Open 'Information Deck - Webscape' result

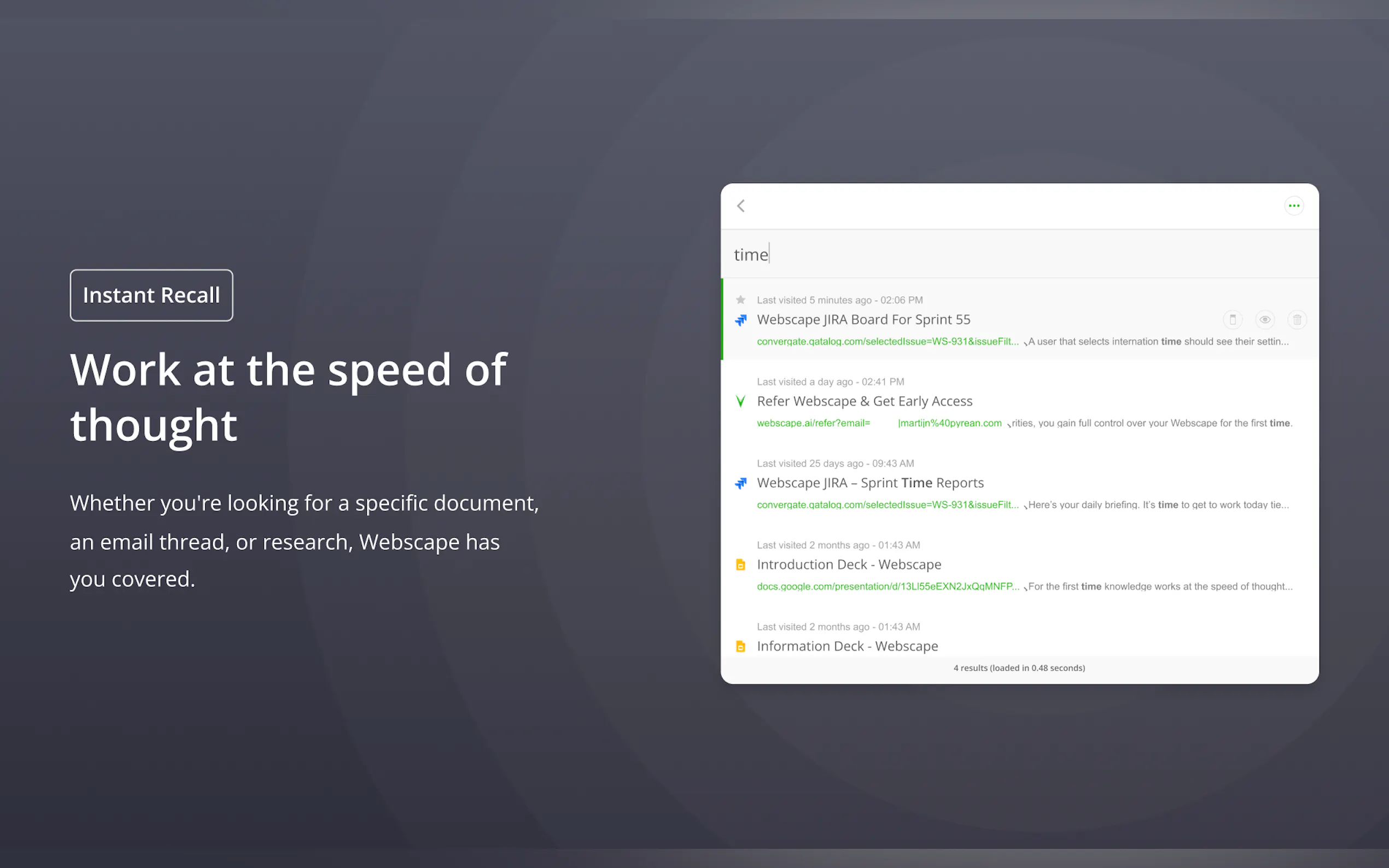pyautogui.click(x=847, y=646)
